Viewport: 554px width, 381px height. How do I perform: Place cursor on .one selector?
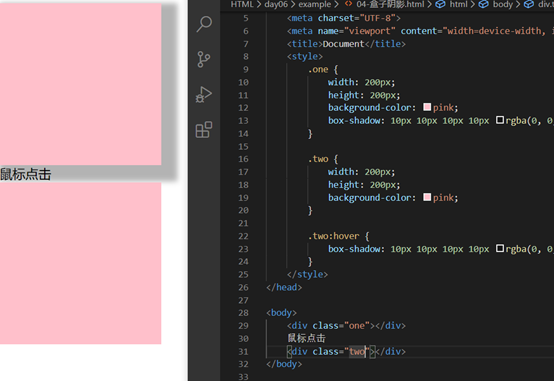318,70
